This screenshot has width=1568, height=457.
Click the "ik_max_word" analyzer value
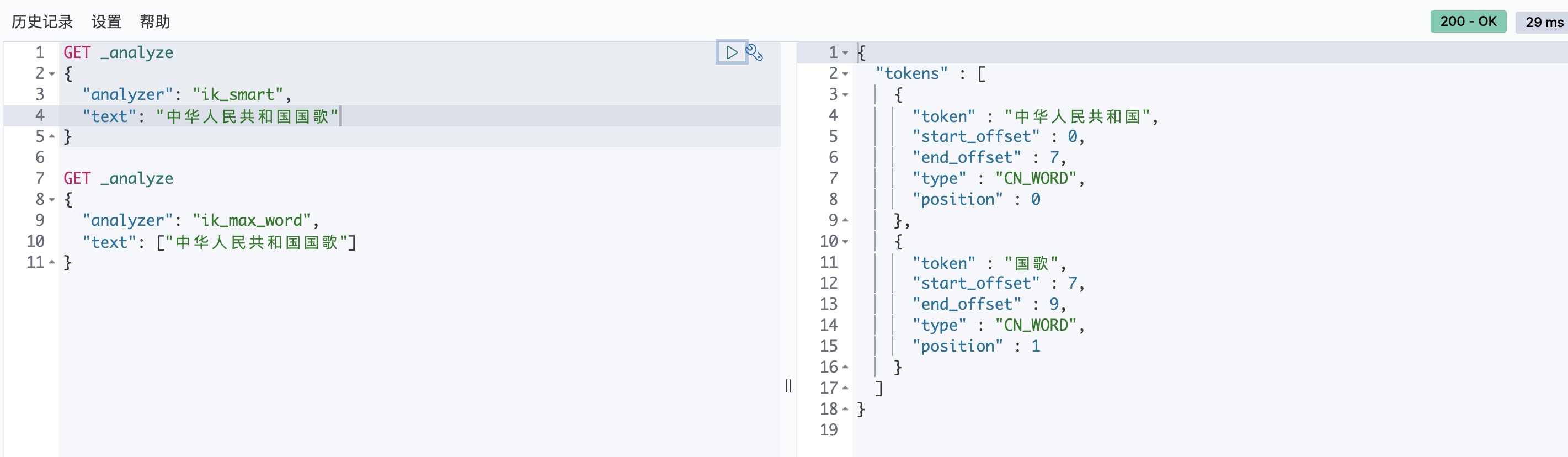252,220
